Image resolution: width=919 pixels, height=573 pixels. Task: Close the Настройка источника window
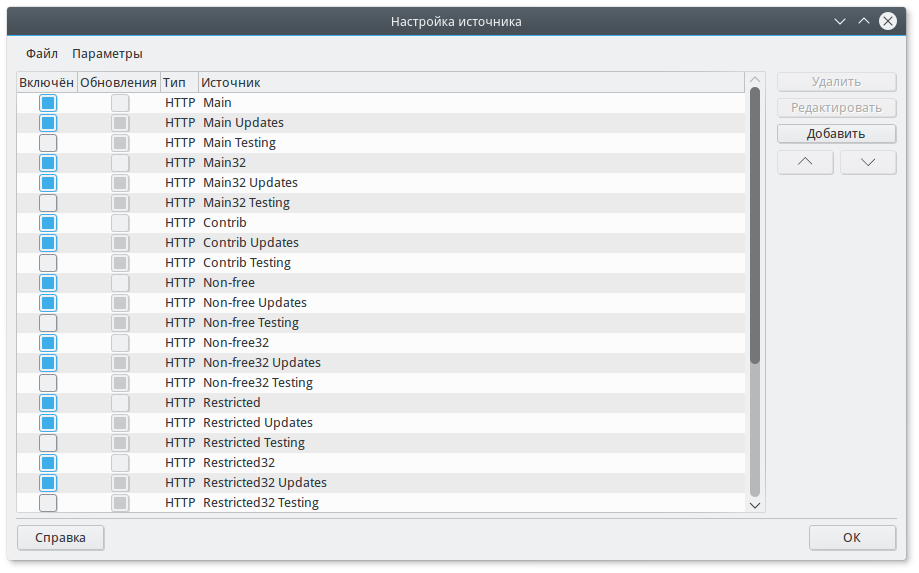tap(887, 22)
